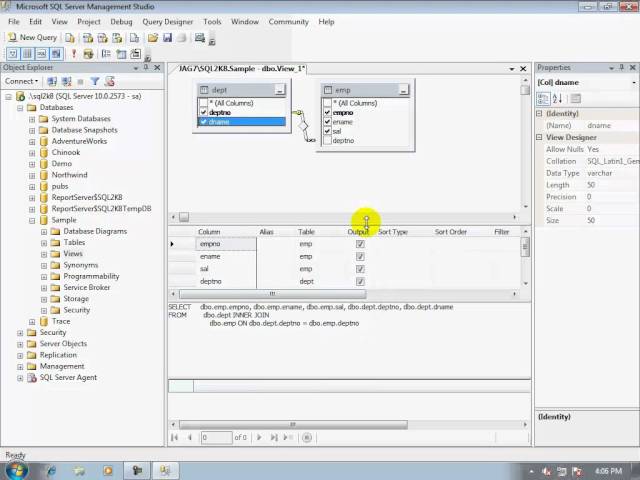Image resolution: width=640 pixels, height=480 pixels.
Task: Uncheck deptno in the dept table
Action: pyautogui.click(x=203, y=112)
